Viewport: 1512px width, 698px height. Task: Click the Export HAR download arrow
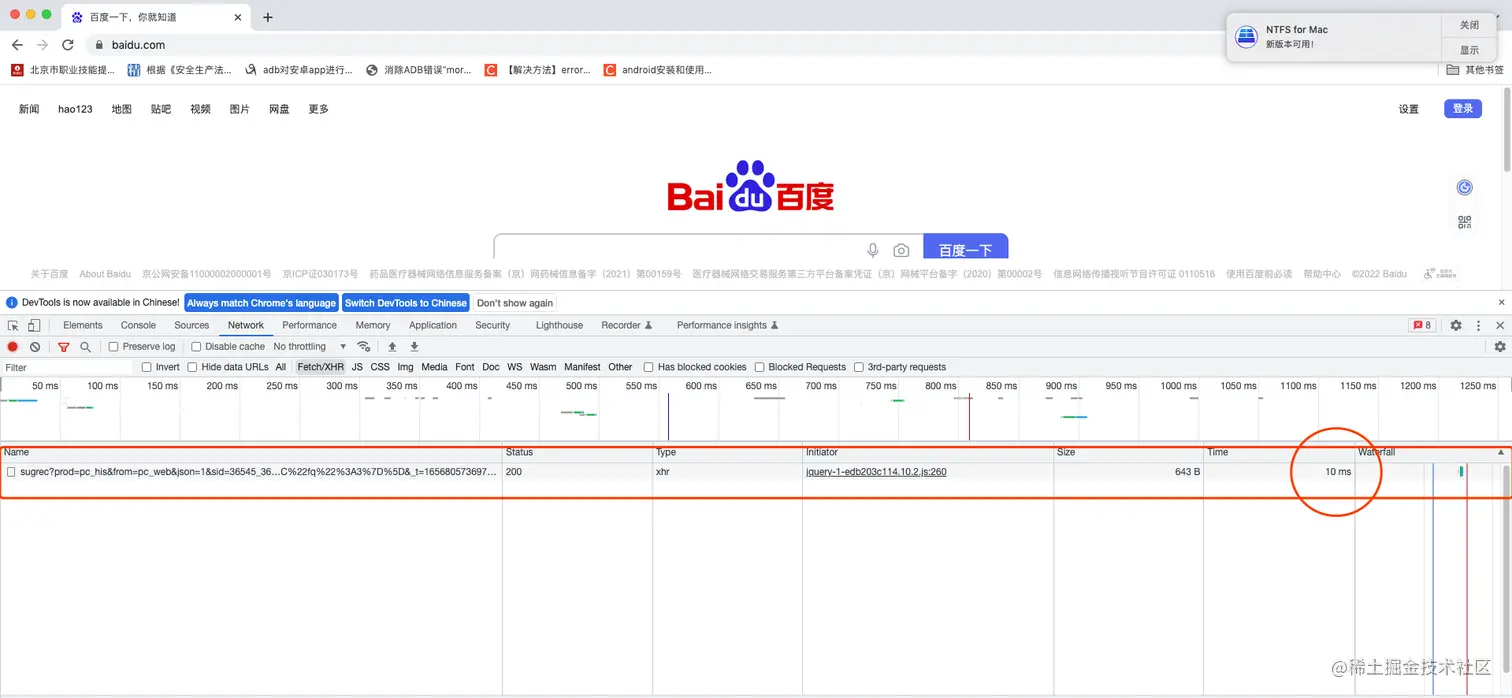tap(414, 347)
